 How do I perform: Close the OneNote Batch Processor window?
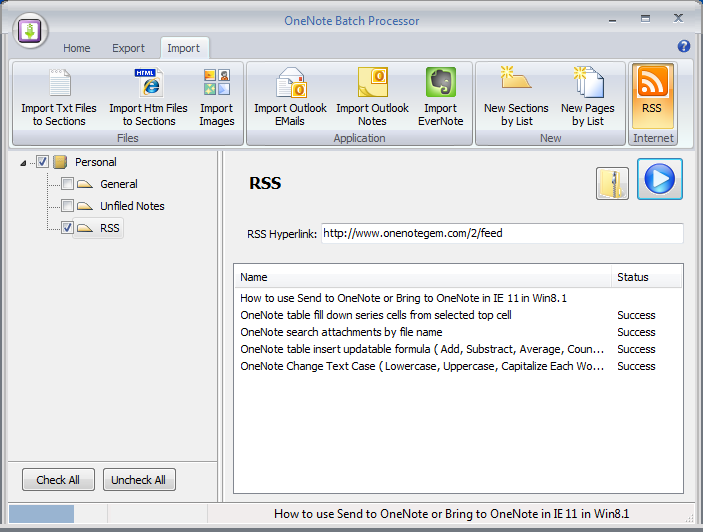point(678,18)
